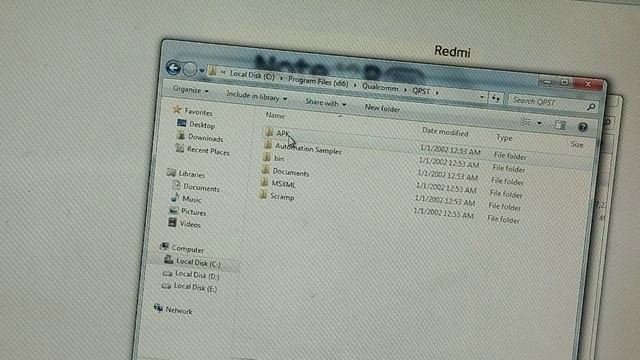Select Computer in navigation pane

click(x=182, y=248)
